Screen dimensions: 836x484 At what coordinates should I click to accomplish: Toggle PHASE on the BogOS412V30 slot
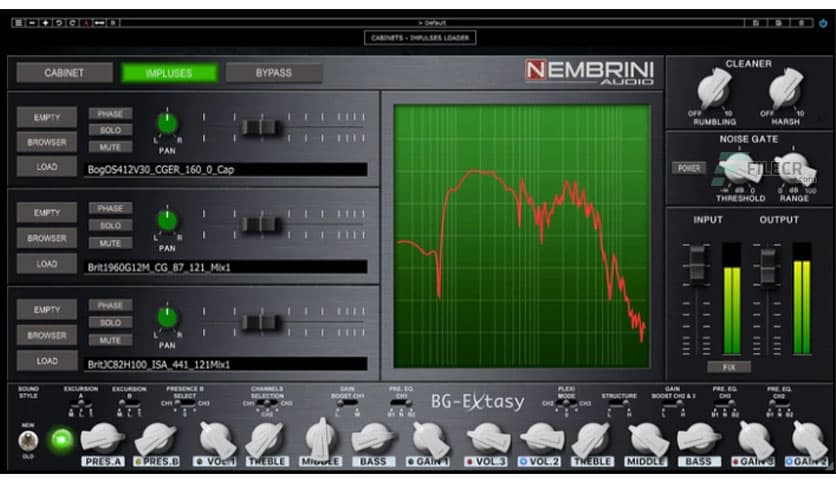110,114
